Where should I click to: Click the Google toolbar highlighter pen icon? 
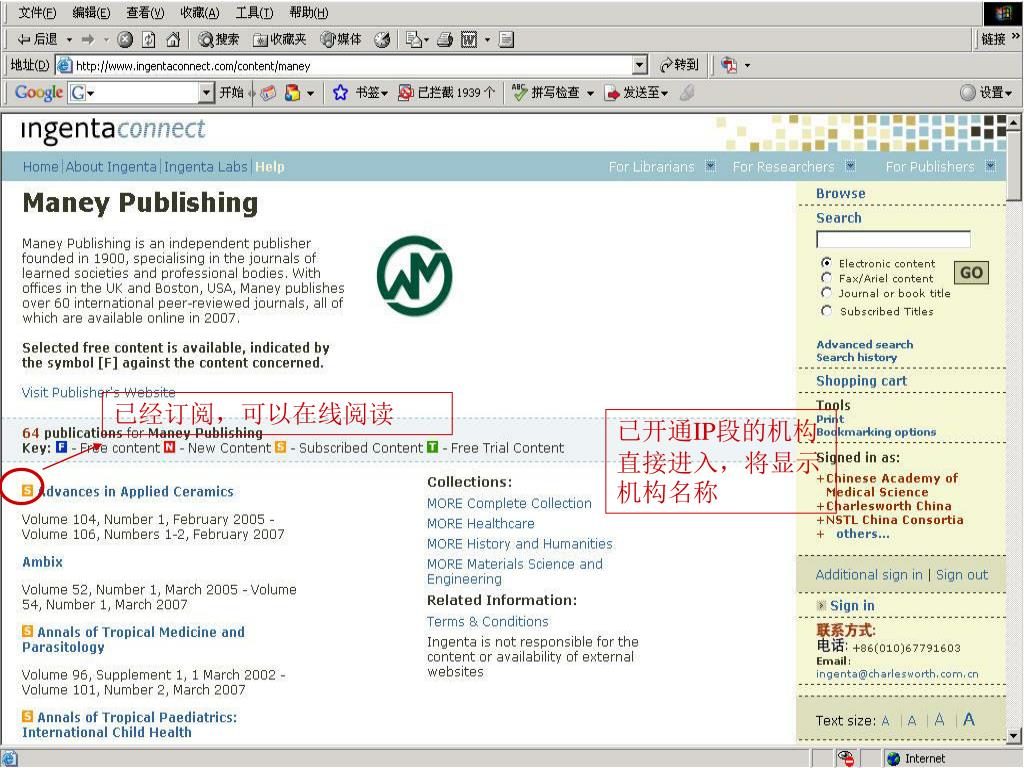click(x=686, y=93)
